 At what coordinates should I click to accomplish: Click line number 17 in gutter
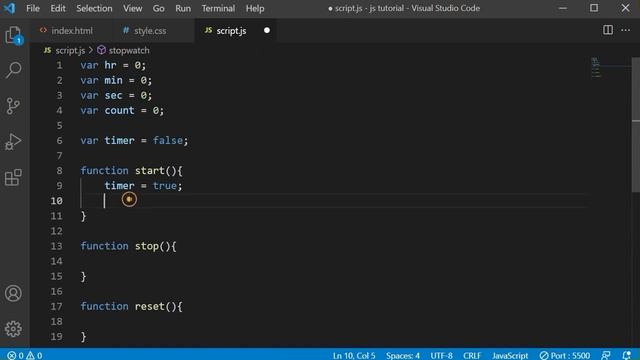click(x=57, y=307)
